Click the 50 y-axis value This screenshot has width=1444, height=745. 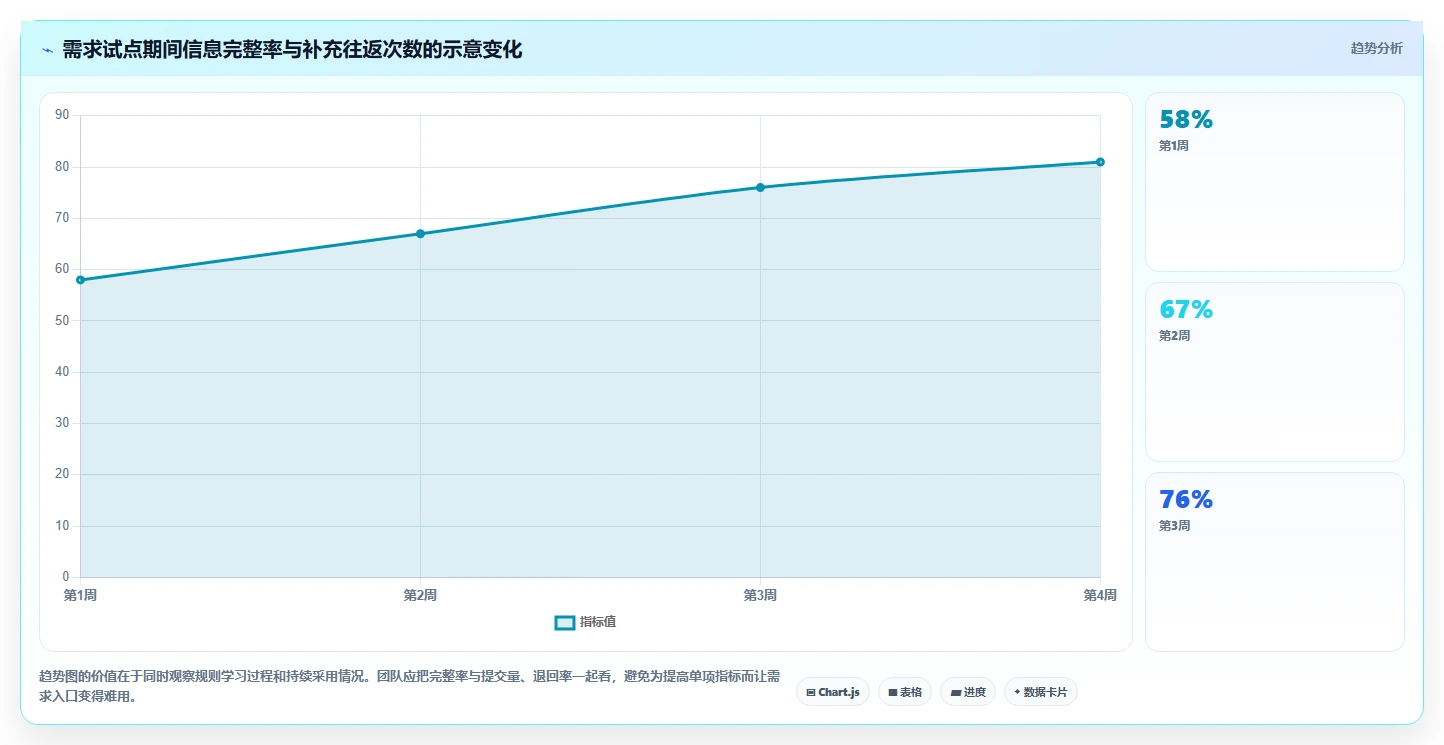(62, 320)
